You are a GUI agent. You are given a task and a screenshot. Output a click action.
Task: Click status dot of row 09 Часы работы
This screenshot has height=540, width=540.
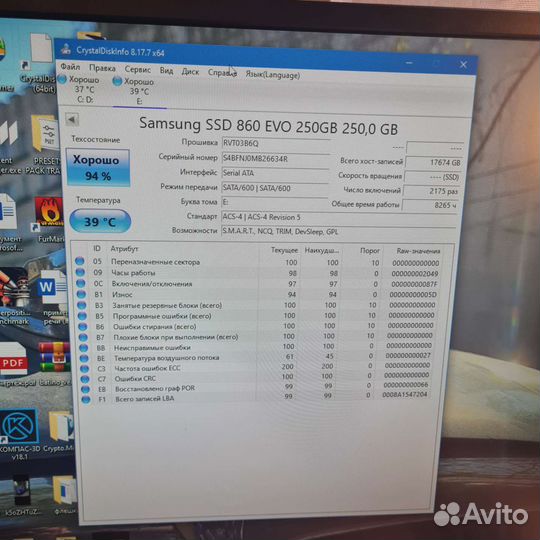(80, 272)
